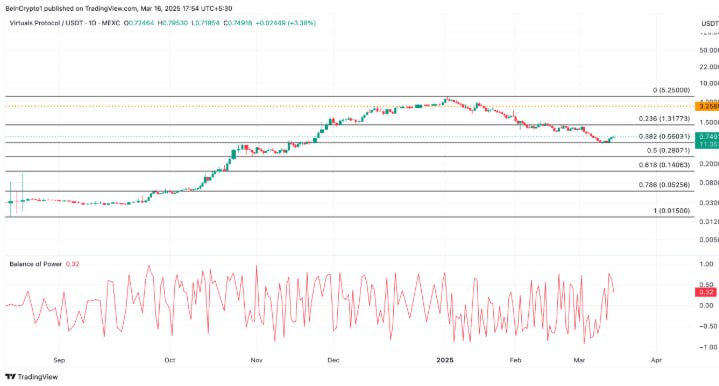The width and height of the screenshot is (719, 386).
Task: Click the change value +0.02449 (+3.38%)
Action: coord(286,23)
